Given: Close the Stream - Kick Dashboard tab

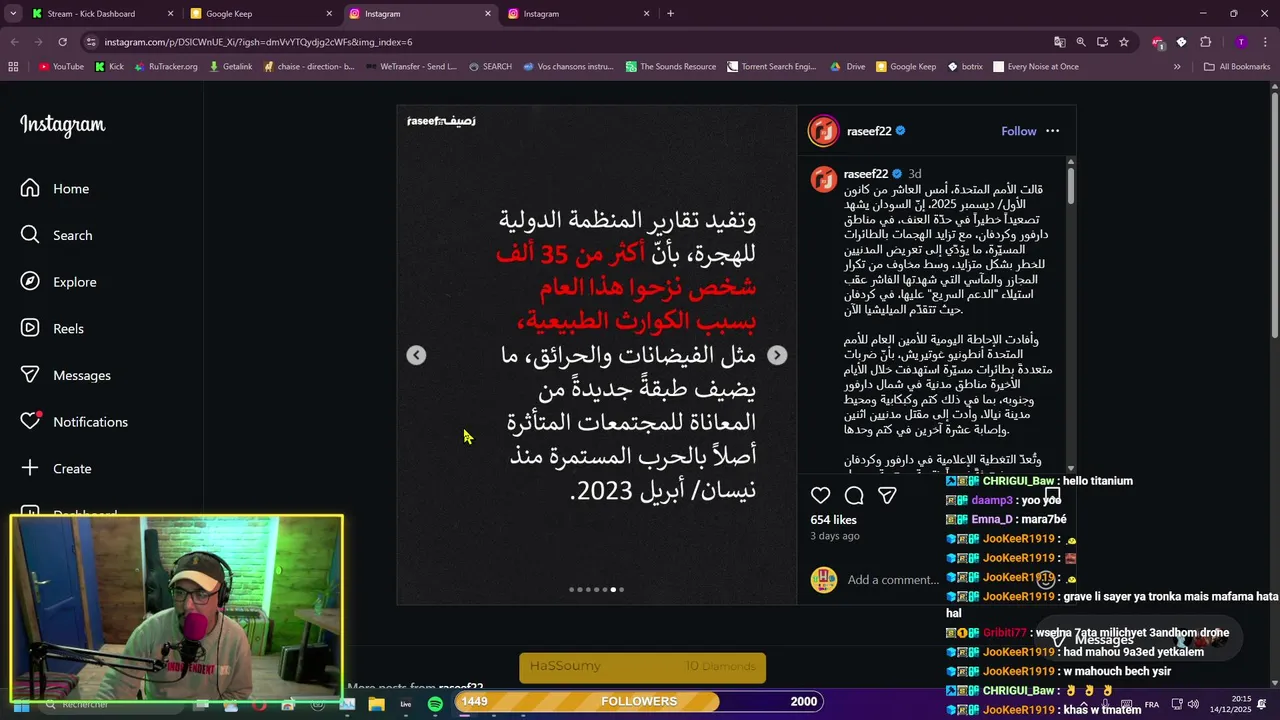Looking at the screenshot, I should [x=170, y=14].
